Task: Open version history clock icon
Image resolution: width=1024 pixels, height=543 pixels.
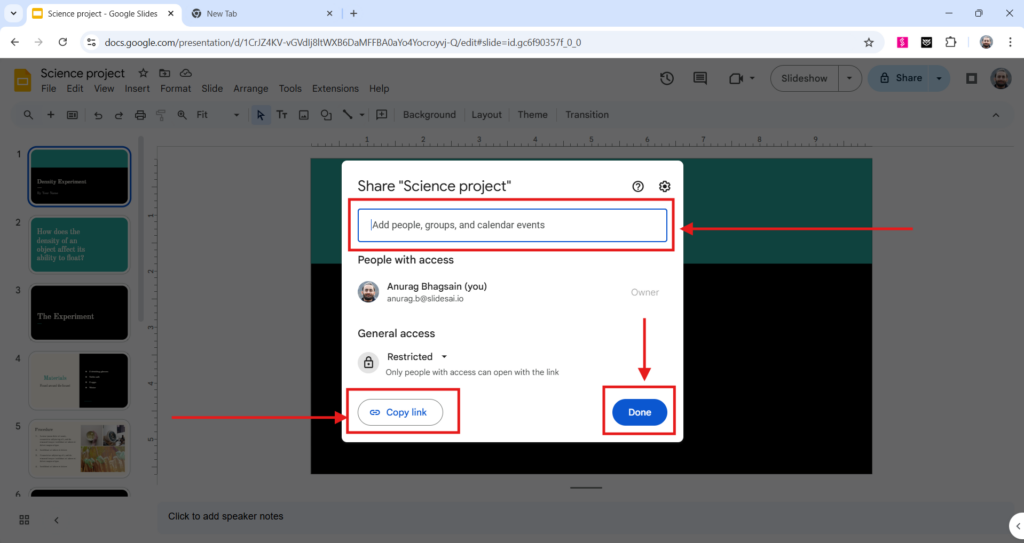Action: click(667, 79)
